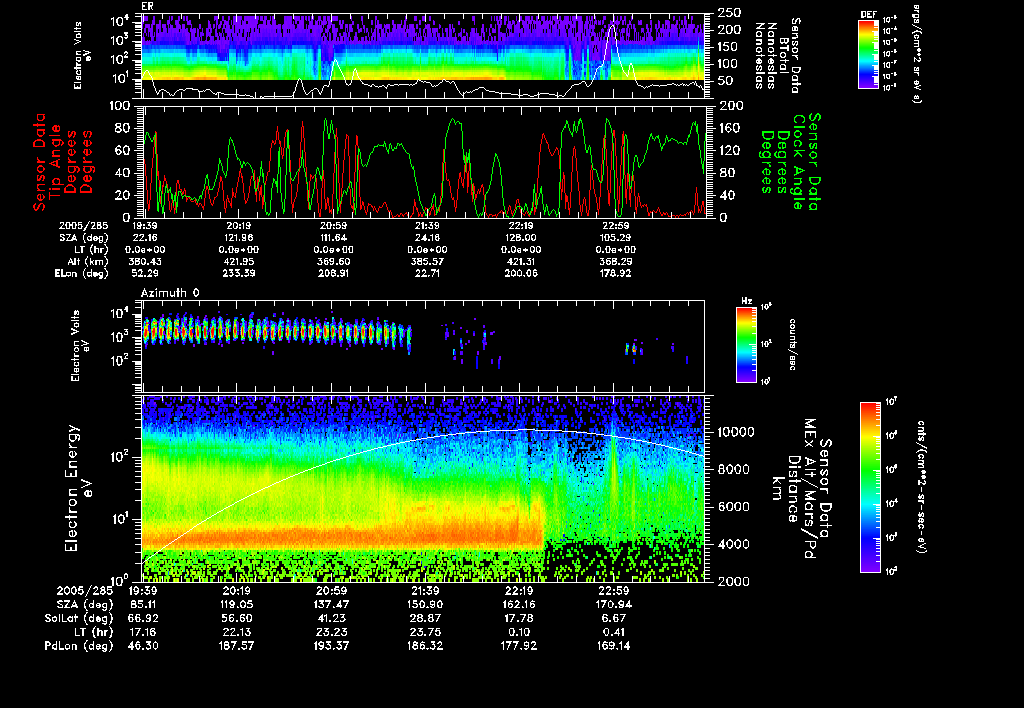Click the 'Hz' heading above the color bar
The image size is (1024, 708).
(746, 302)
